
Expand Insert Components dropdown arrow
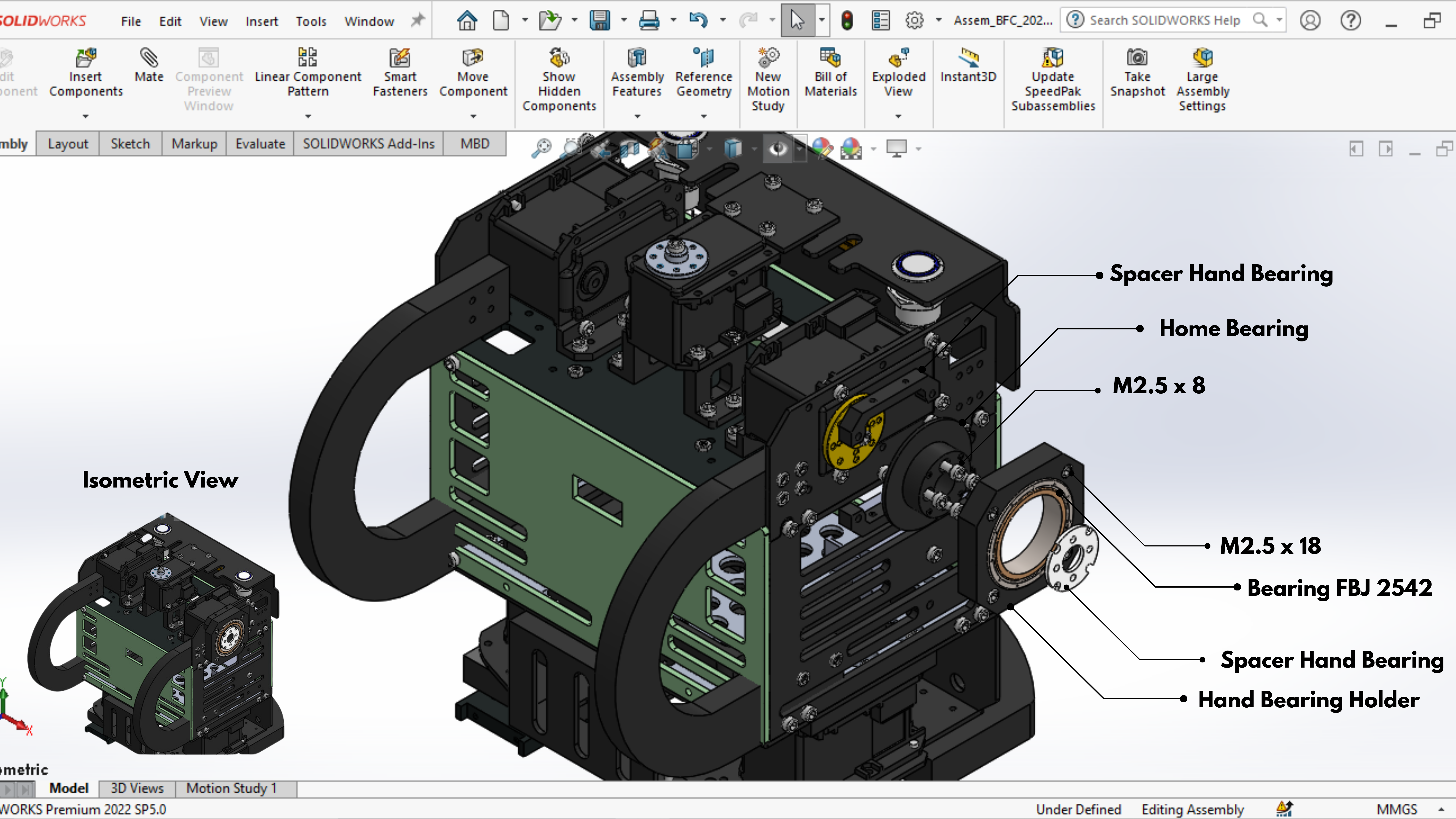[x=86, y=116]
